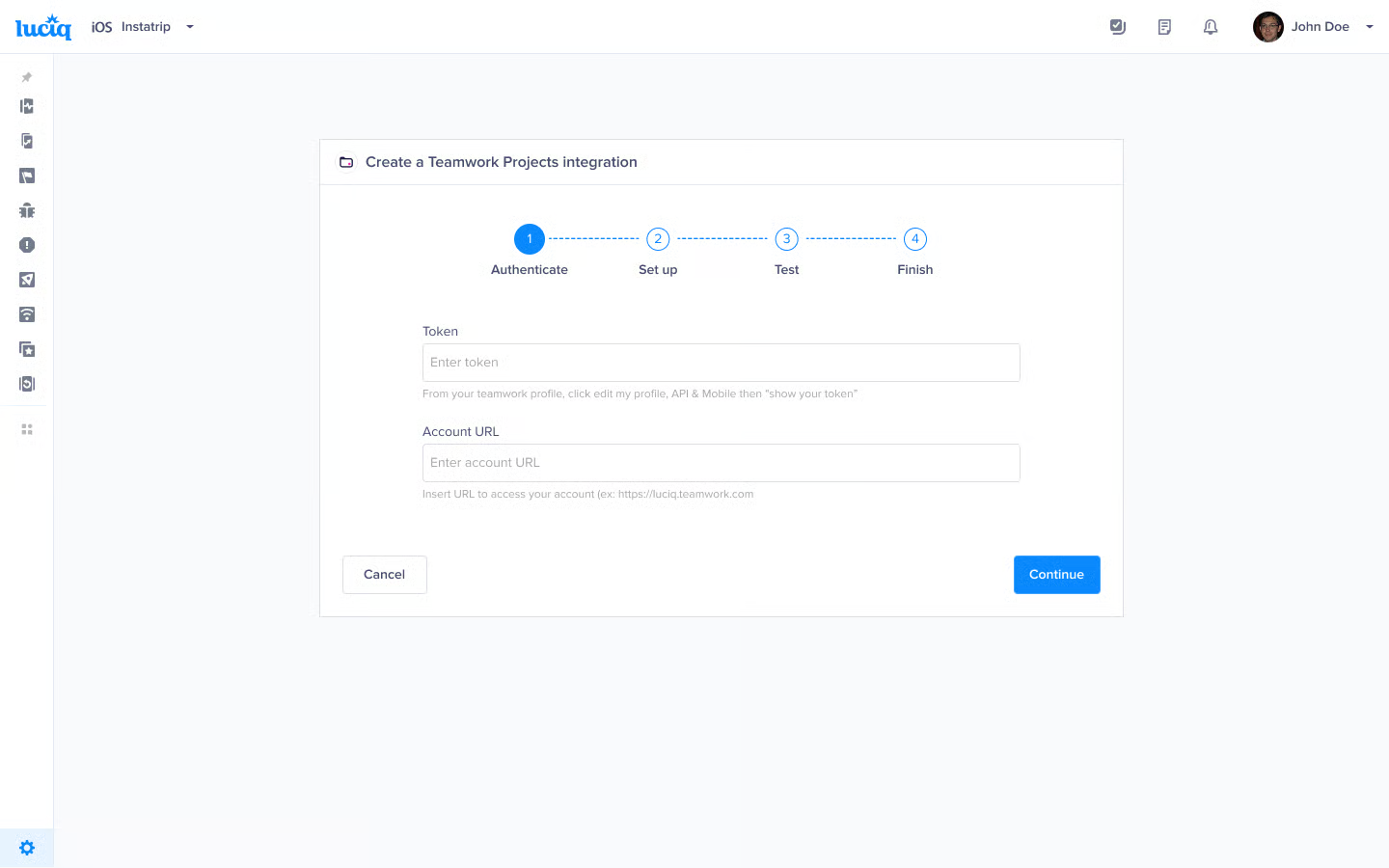Open the star reviews icon in sidebar
Image resolution: width=1389 pixels, height=868 pixels.
click(27, 349)
